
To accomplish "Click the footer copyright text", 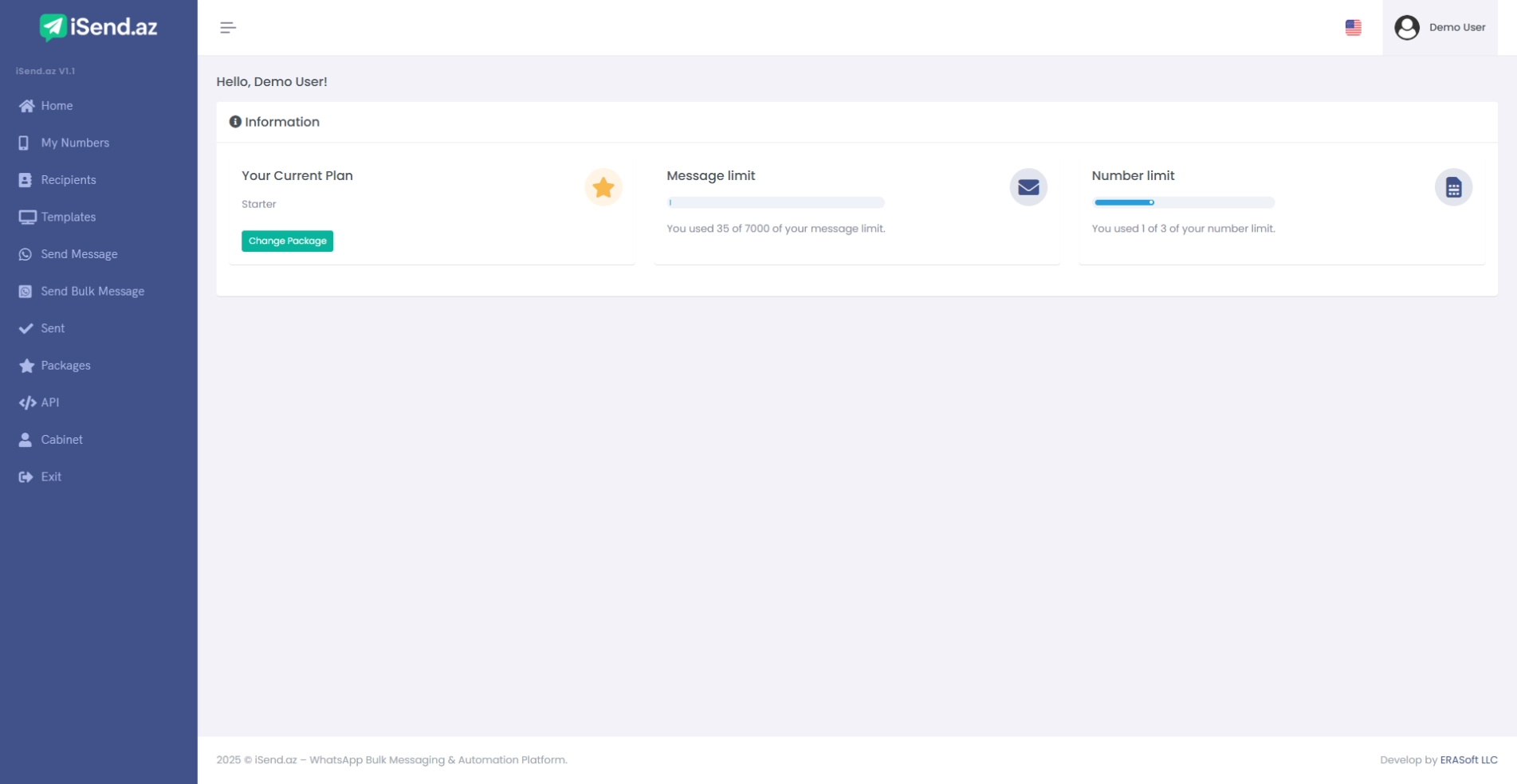I will tap(391, 760).
